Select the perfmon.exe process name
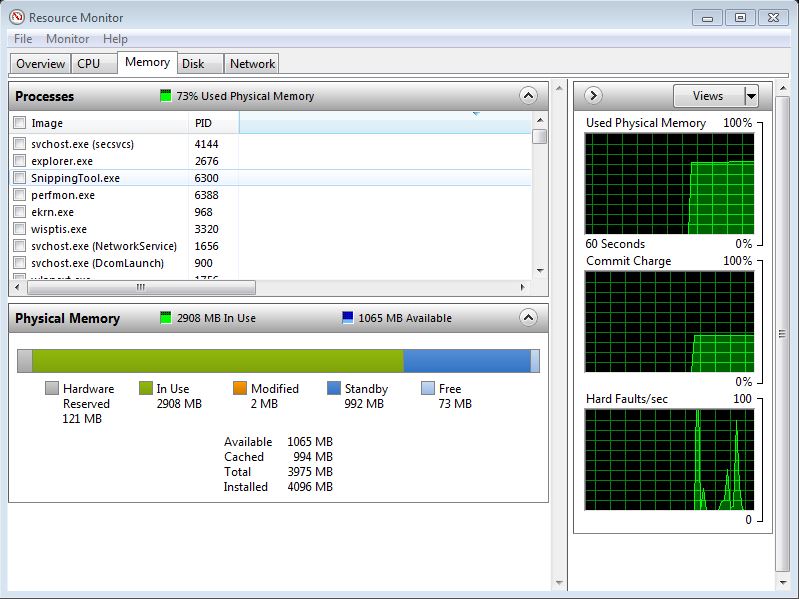This screenshot has height=599, width=799. coord(63,195)
